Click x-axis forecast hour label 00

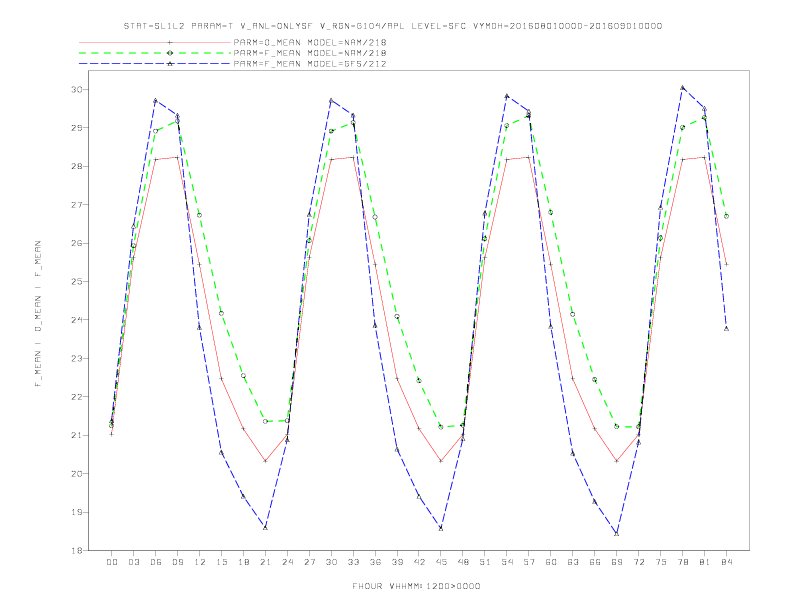[x=112, y=562]
